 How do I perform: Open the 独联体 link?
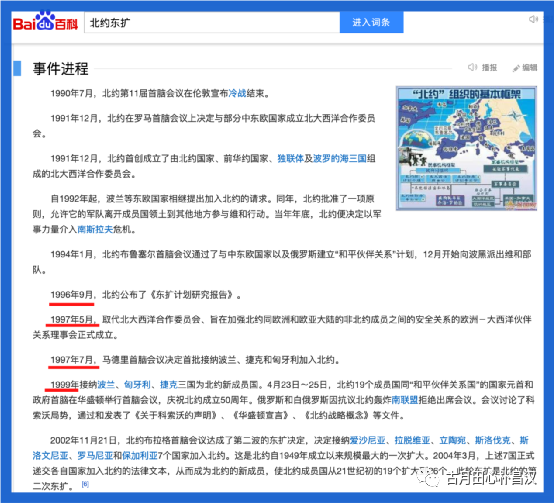[290, 158]
